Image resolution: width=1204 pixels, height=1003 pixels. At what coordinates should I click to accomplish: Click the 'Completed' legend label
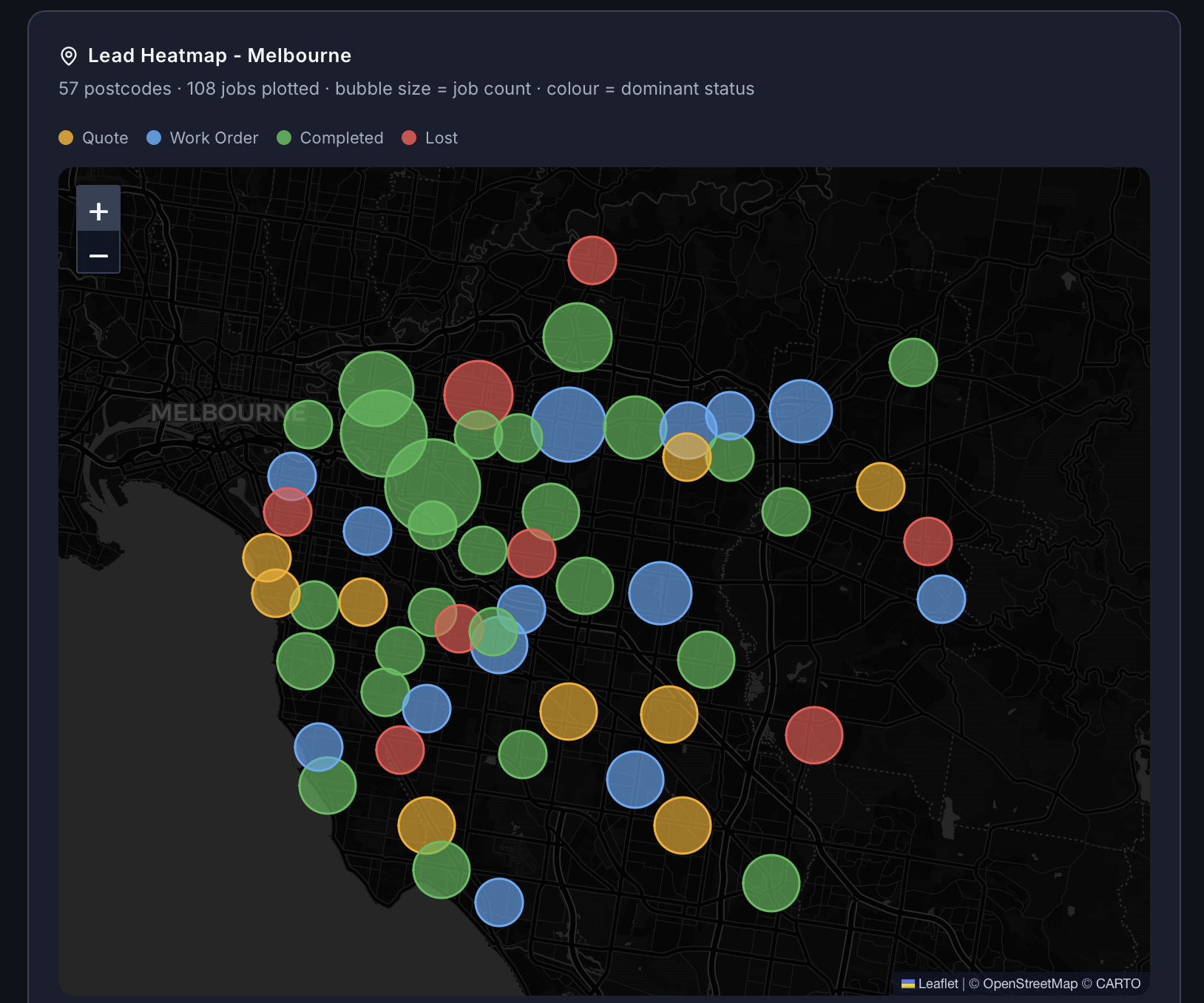click(342, 138)
